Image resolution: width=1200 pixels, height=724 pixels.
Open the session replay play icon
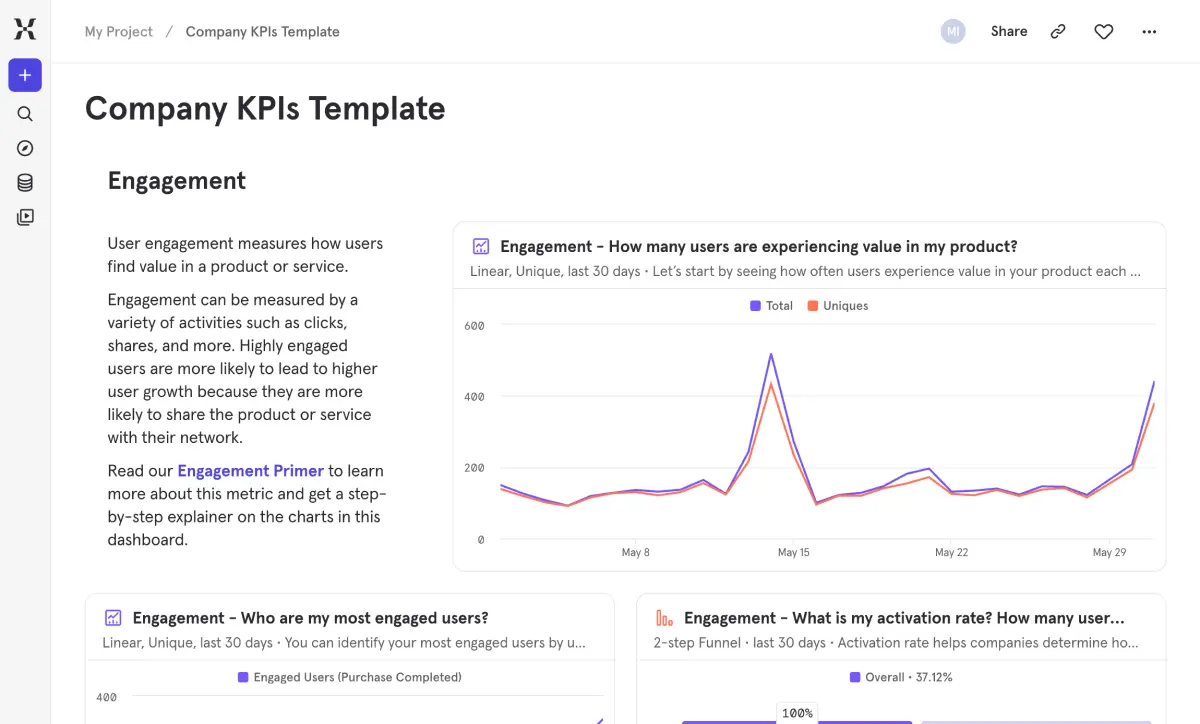25,216
